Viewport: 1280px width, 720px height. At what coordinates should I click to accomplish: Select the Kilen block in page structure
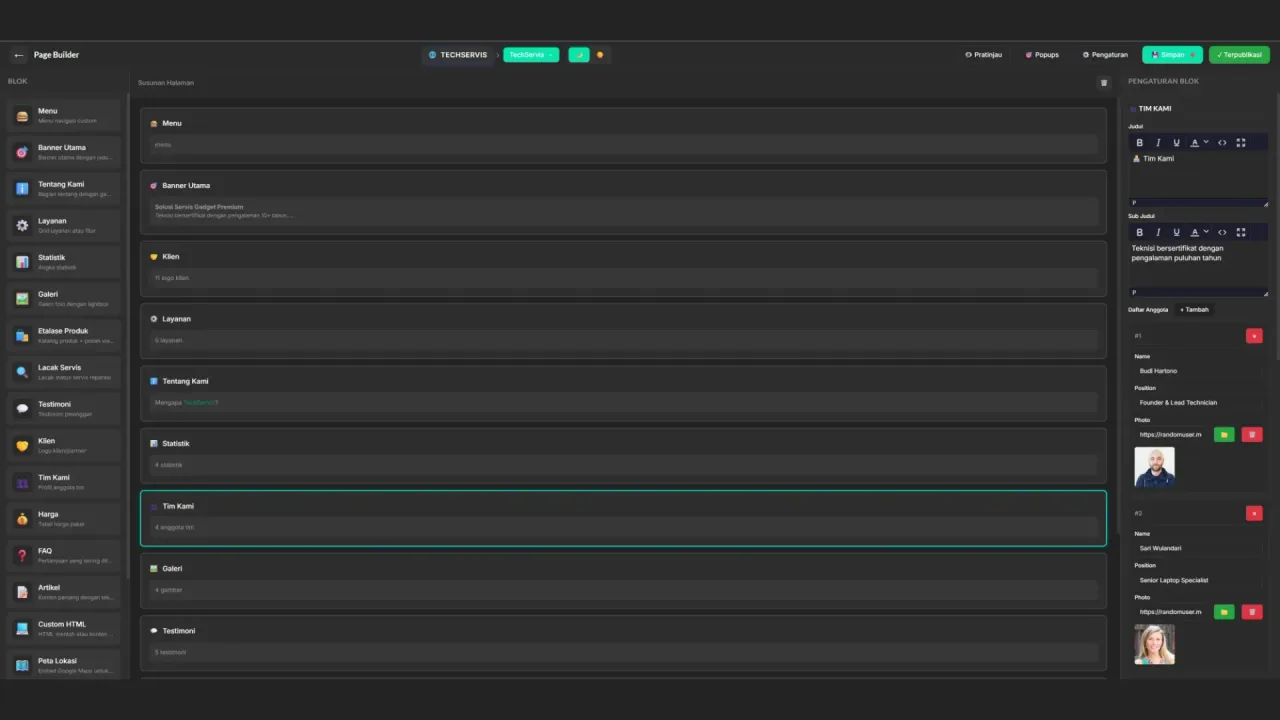(623, 267)
